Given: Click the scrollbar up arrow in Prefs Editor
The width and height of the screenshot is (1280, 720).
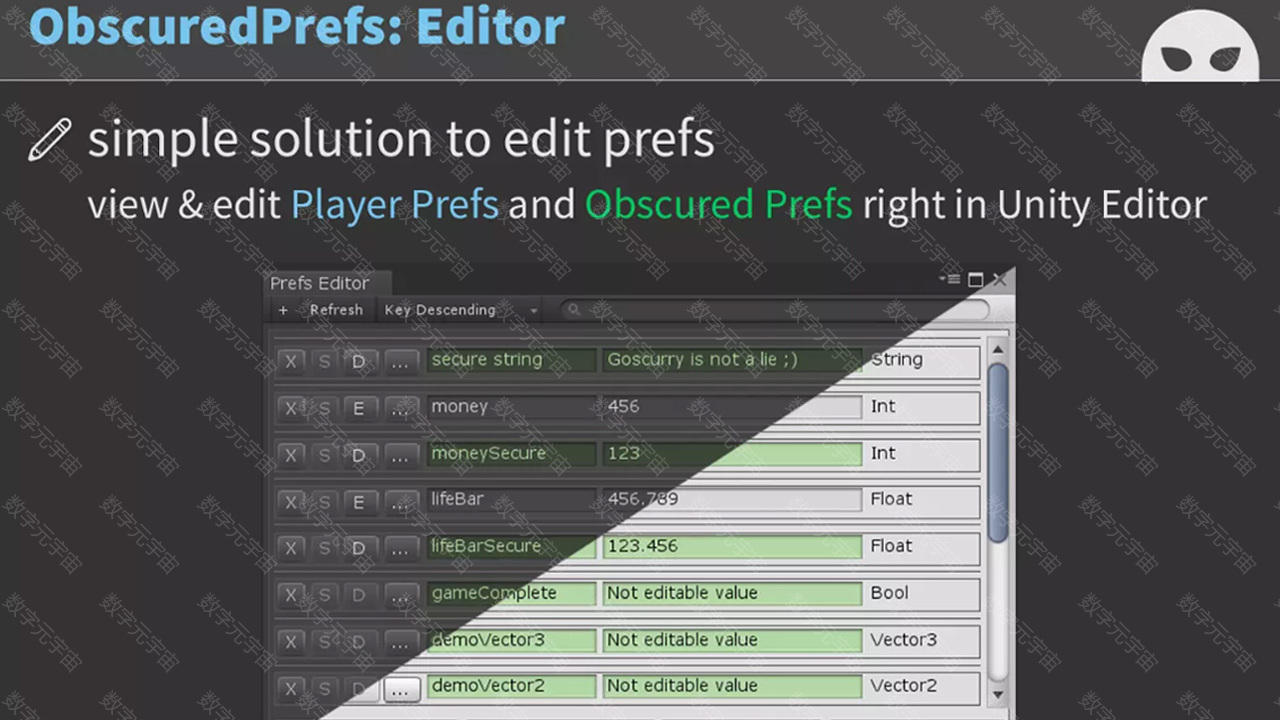Looking at the screenshot, I should point(997,350).
